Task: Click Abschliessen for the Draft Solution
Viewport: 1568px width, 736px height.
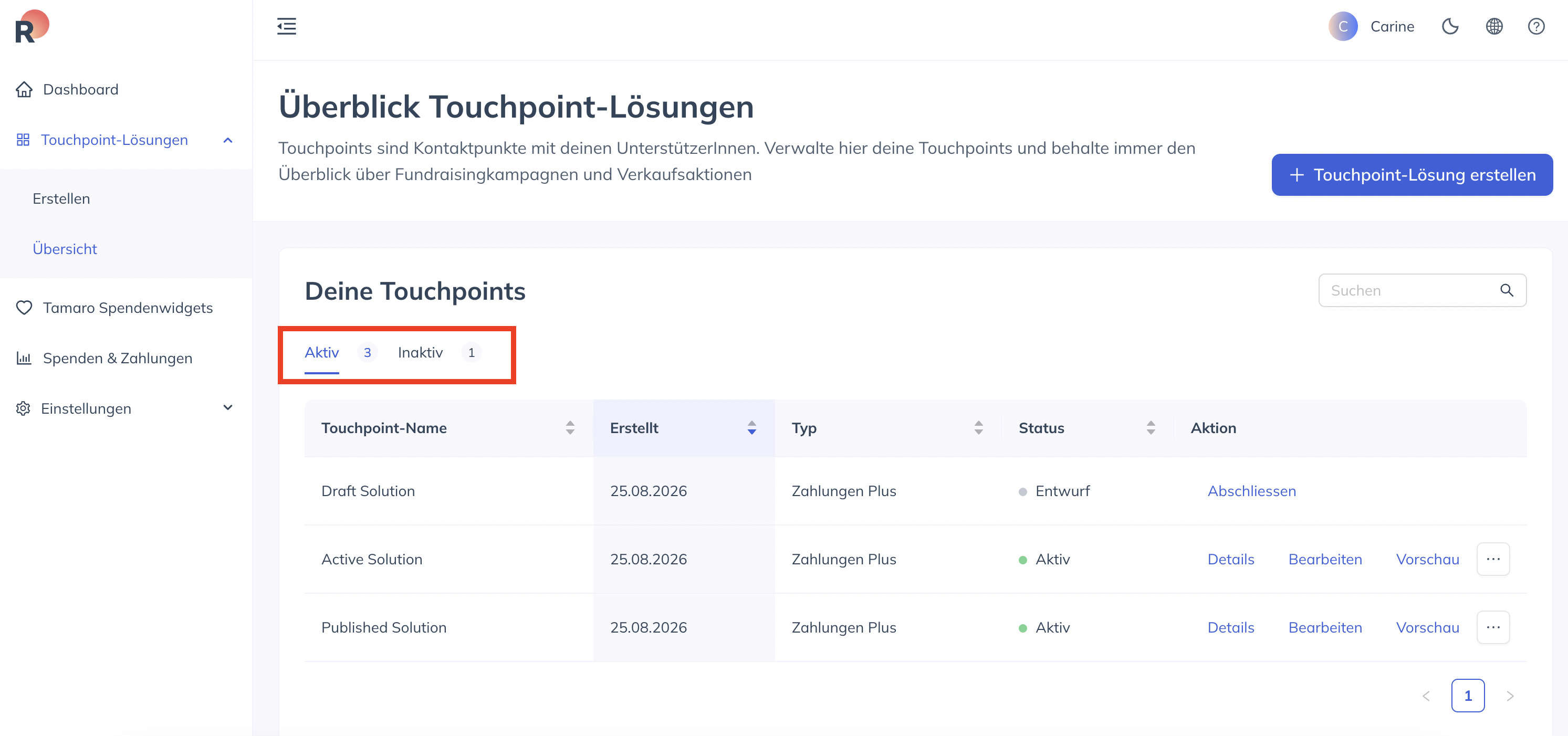Action: 1251,491
